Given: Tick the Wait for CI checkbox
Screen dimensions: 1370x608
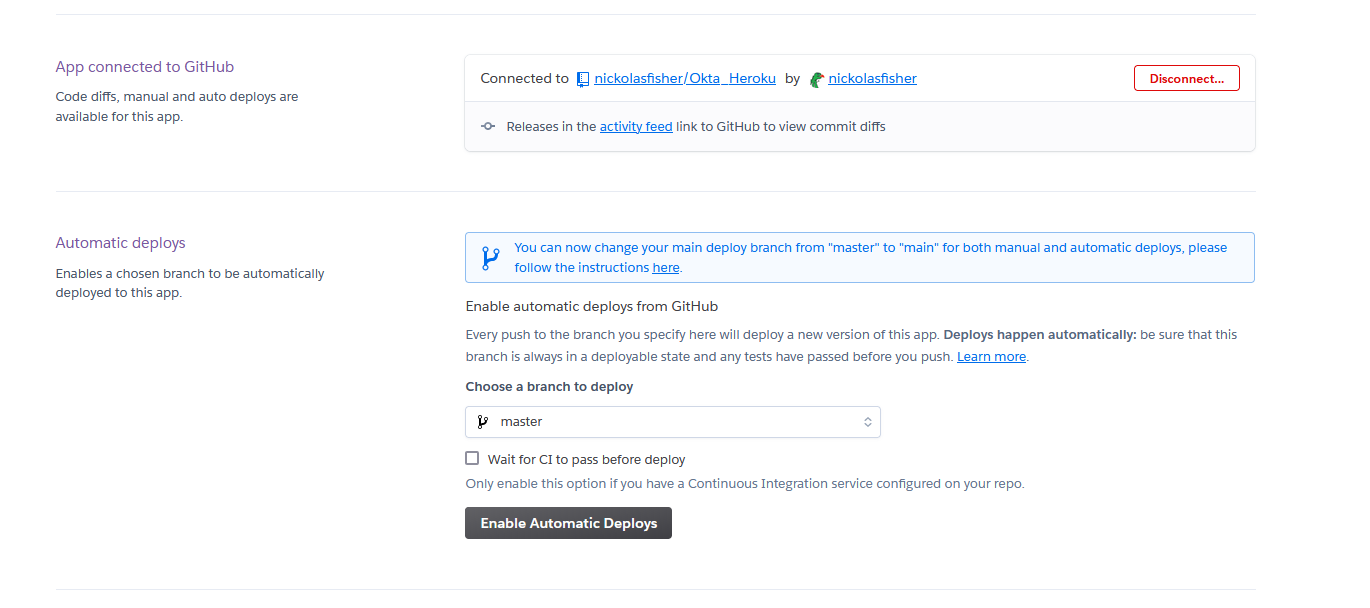Looking at the screenshot, I should tap(472, 459).
